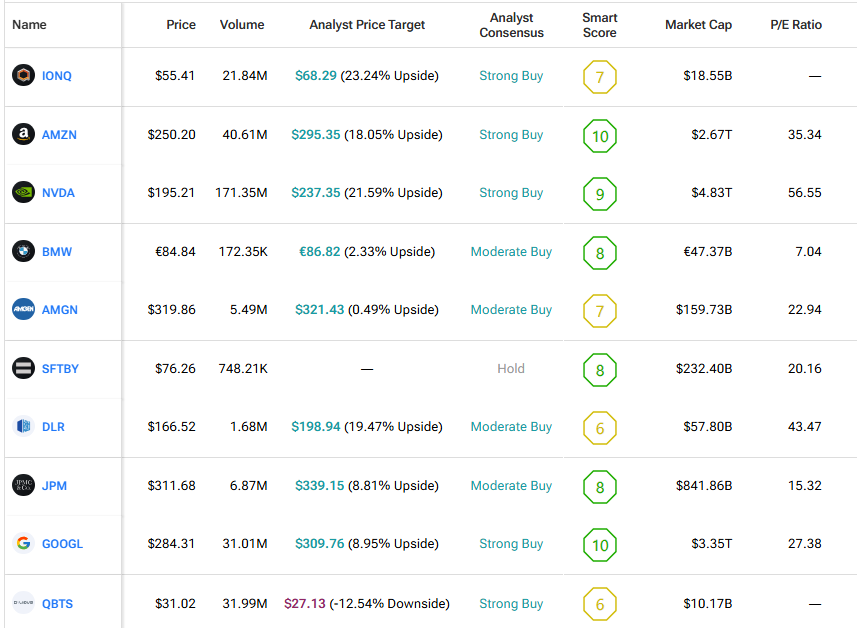Open the QBTS ticker link

[x=57, y=603]
